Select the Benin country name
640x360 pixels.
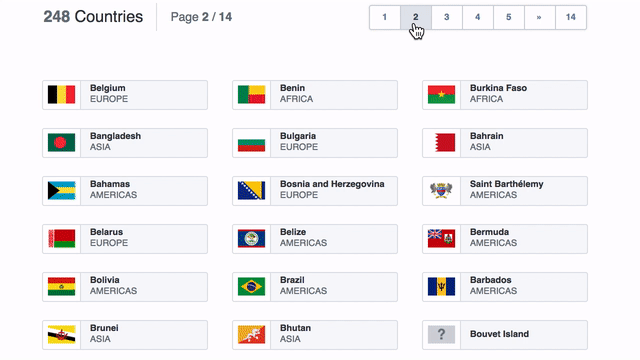[292, 88]
